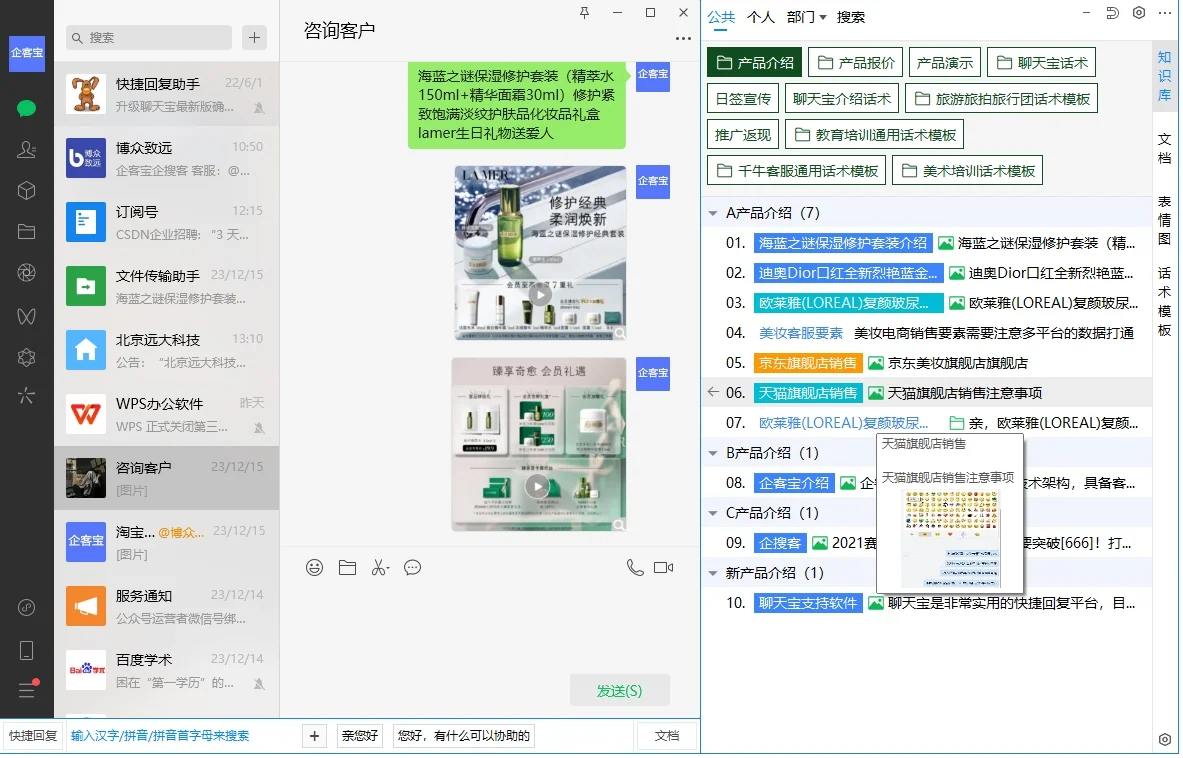
Task: Start a video call
Action: (665, 569)
